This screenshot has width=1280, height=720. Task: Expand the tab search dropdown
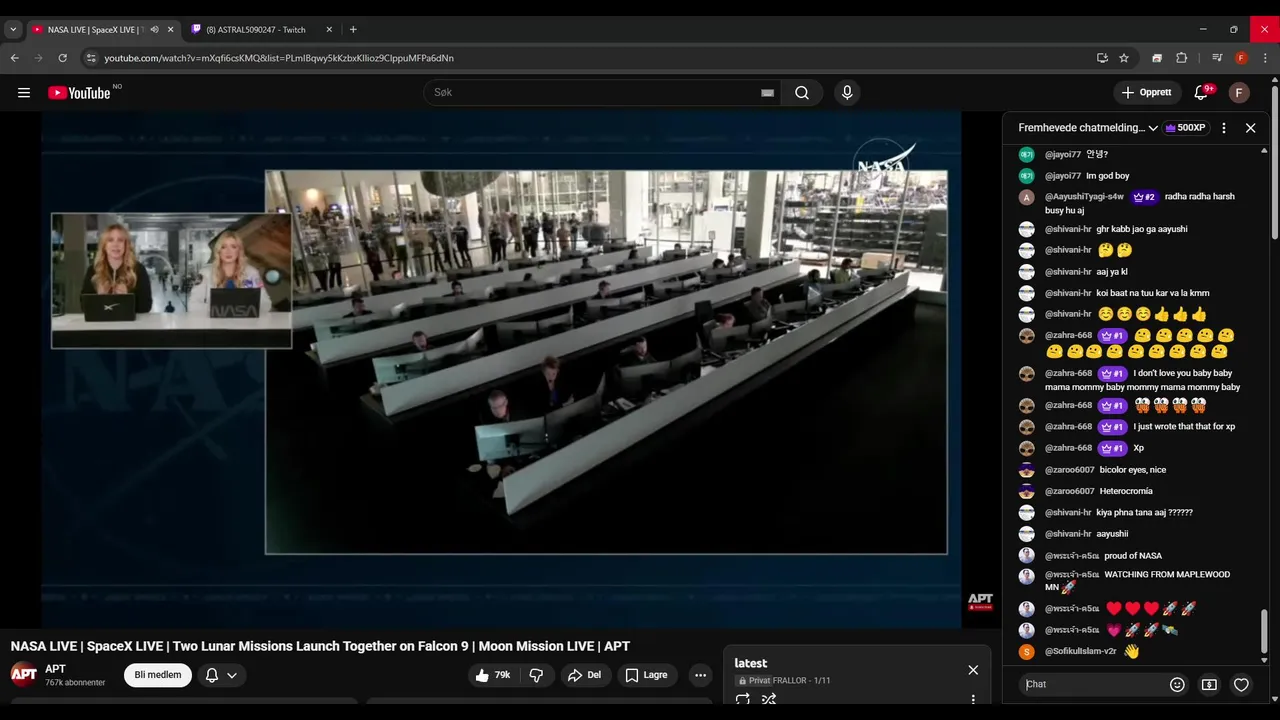tap(13, 30)
